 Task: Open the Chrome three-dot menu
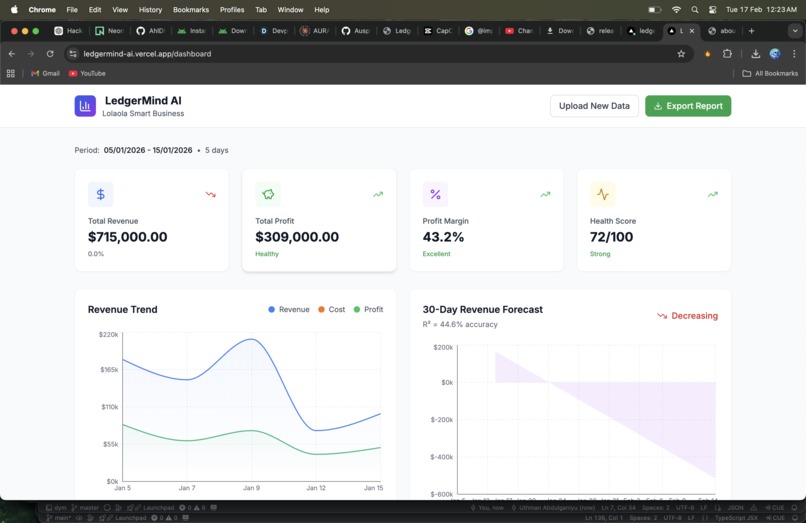794,53
